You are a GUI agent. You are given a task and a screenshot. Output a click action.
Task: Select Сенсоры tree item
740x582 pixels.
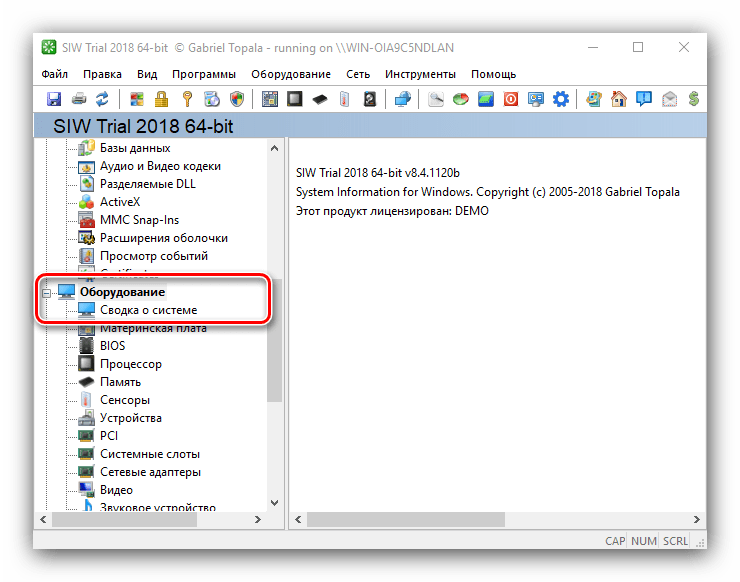(x=125, y=400)
